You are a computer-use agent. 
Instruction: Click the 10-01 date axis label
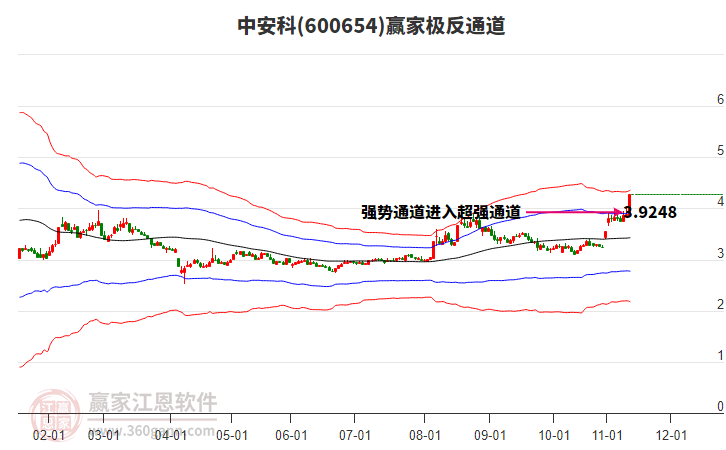click(x=554, y=435)
